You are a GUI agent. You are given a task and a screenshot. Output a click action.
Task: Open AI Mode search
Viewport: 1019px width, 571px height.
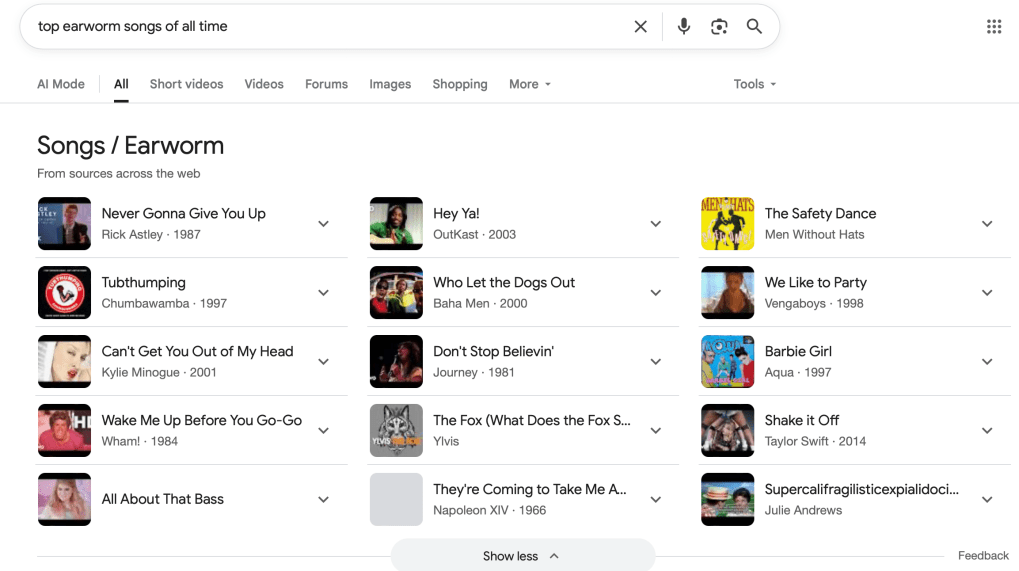(61, 84)
